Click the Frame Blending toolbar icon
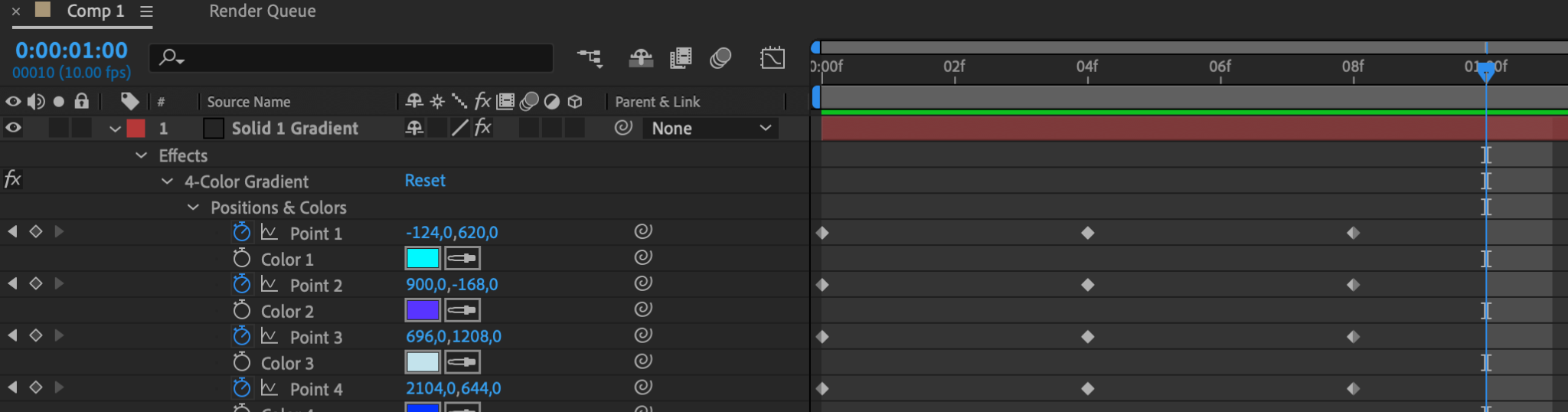Image resolution: width=1568 pixels, height=412 pixels. click(x=681, y=58)
